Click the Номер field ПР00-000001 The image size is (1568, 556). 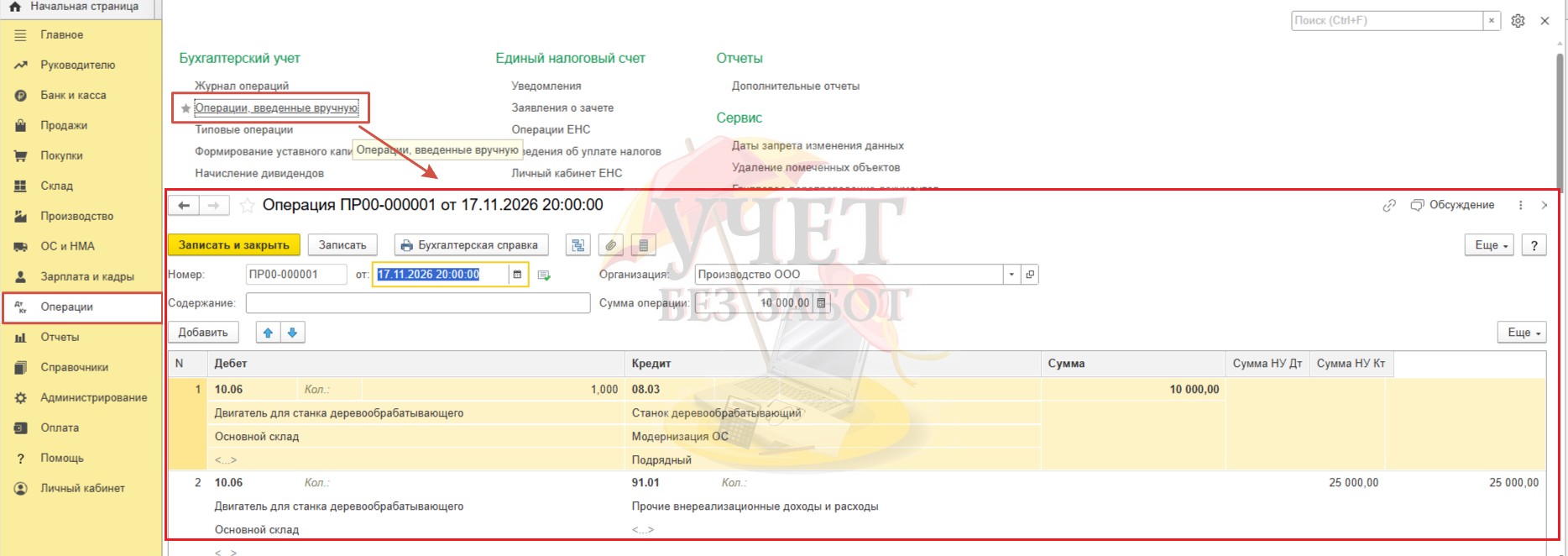pos(296,275)
